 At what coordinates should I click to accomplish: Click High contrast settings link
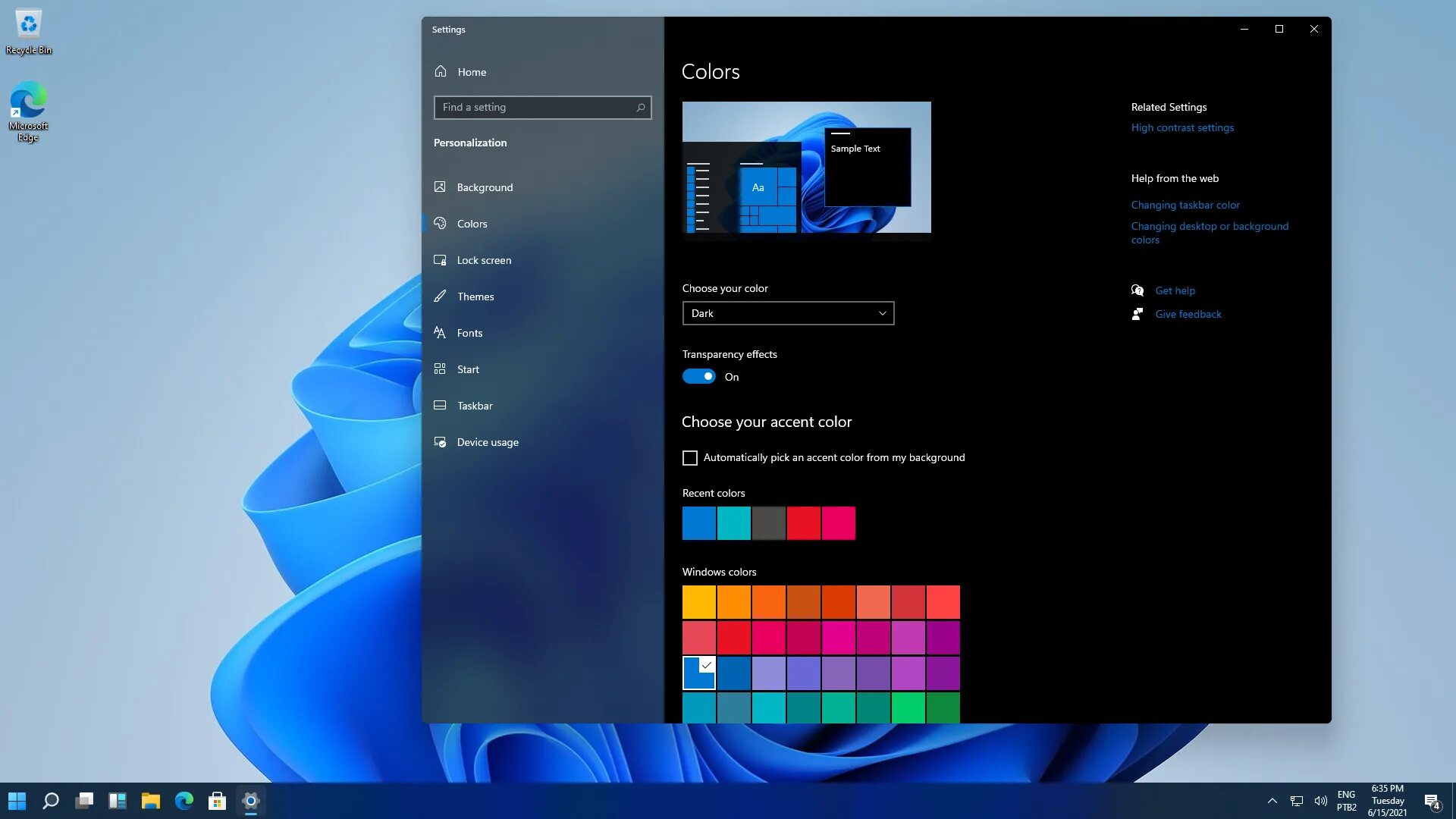click(x=1183, y=127)
